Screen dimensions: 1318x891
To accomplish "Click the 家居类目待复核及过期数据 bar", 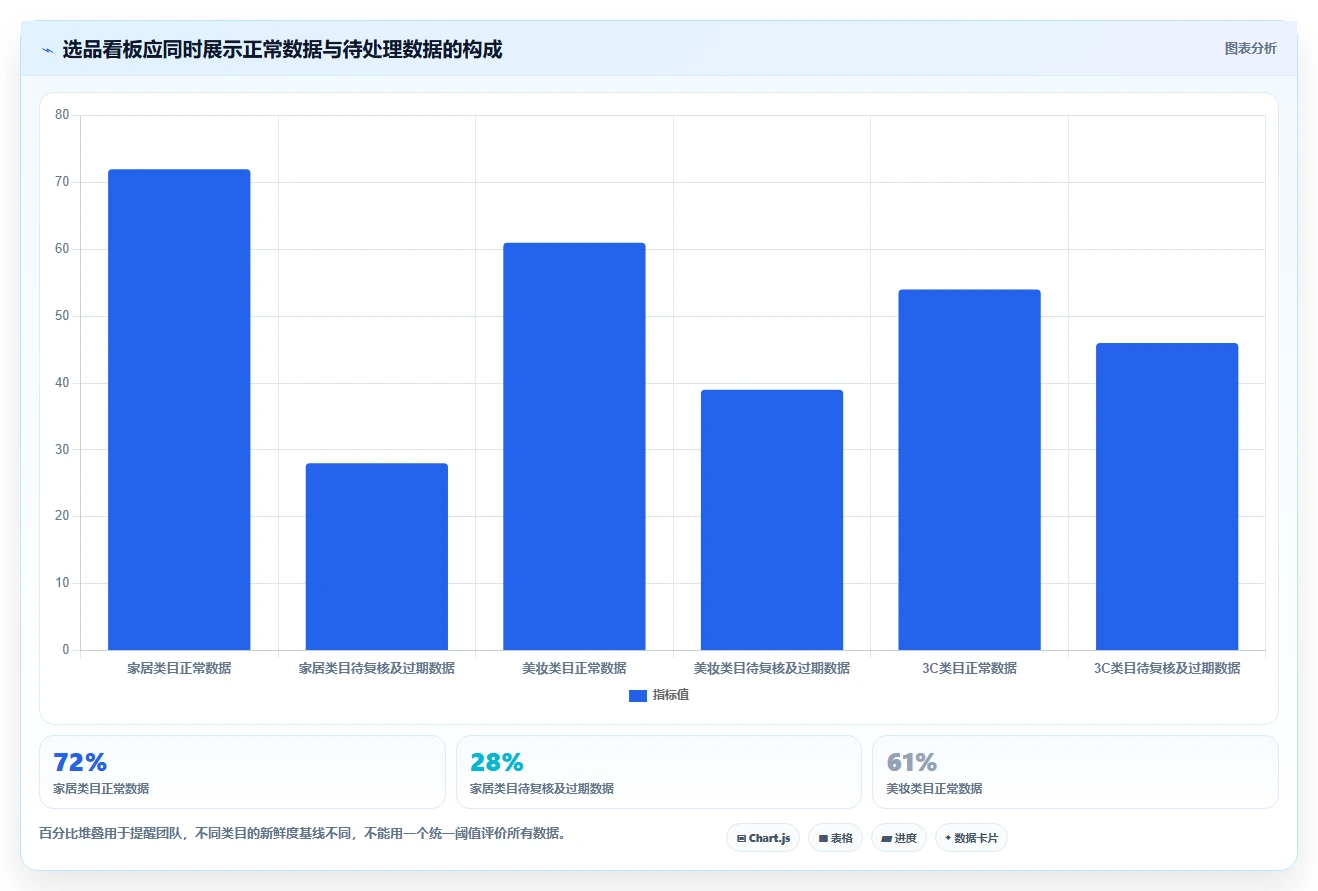I will tap(377, 557).
